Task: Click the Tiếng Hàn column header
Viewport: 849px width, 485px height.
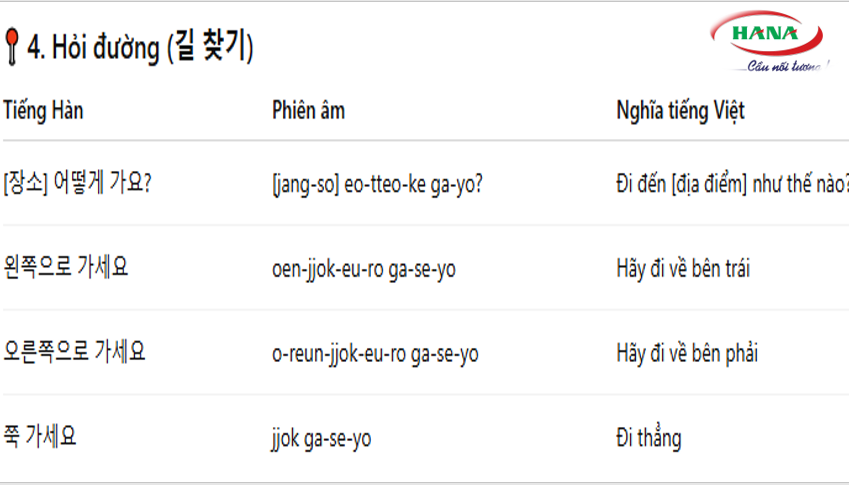Action: (43, 110)
